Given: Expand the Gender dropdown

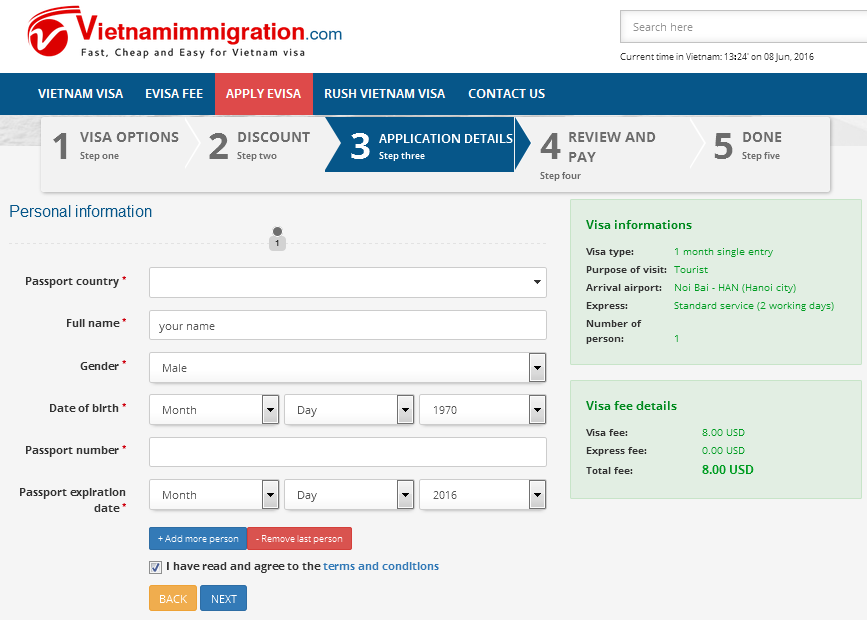Looking at the screenshot, I should tap(347, 368).
